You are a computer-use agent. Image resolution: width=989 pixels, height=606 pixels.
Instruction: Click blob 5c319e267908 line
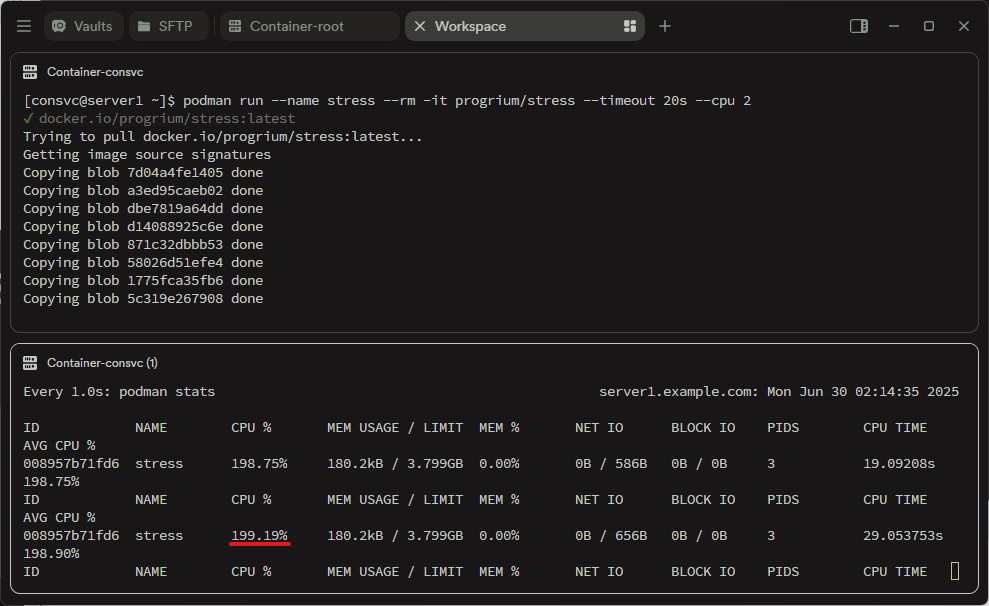pyautogui.click(x=143, y=298)
